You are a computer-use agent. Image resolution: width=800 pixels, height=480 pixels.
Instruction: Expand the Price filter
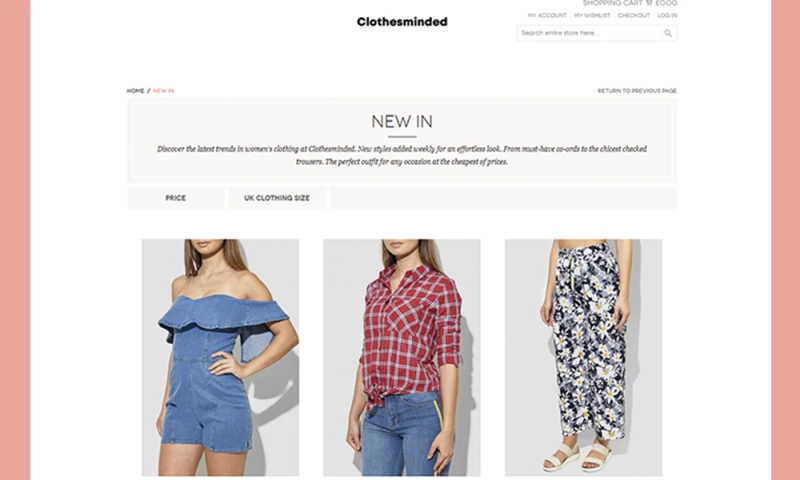click(x=176, y=198)
